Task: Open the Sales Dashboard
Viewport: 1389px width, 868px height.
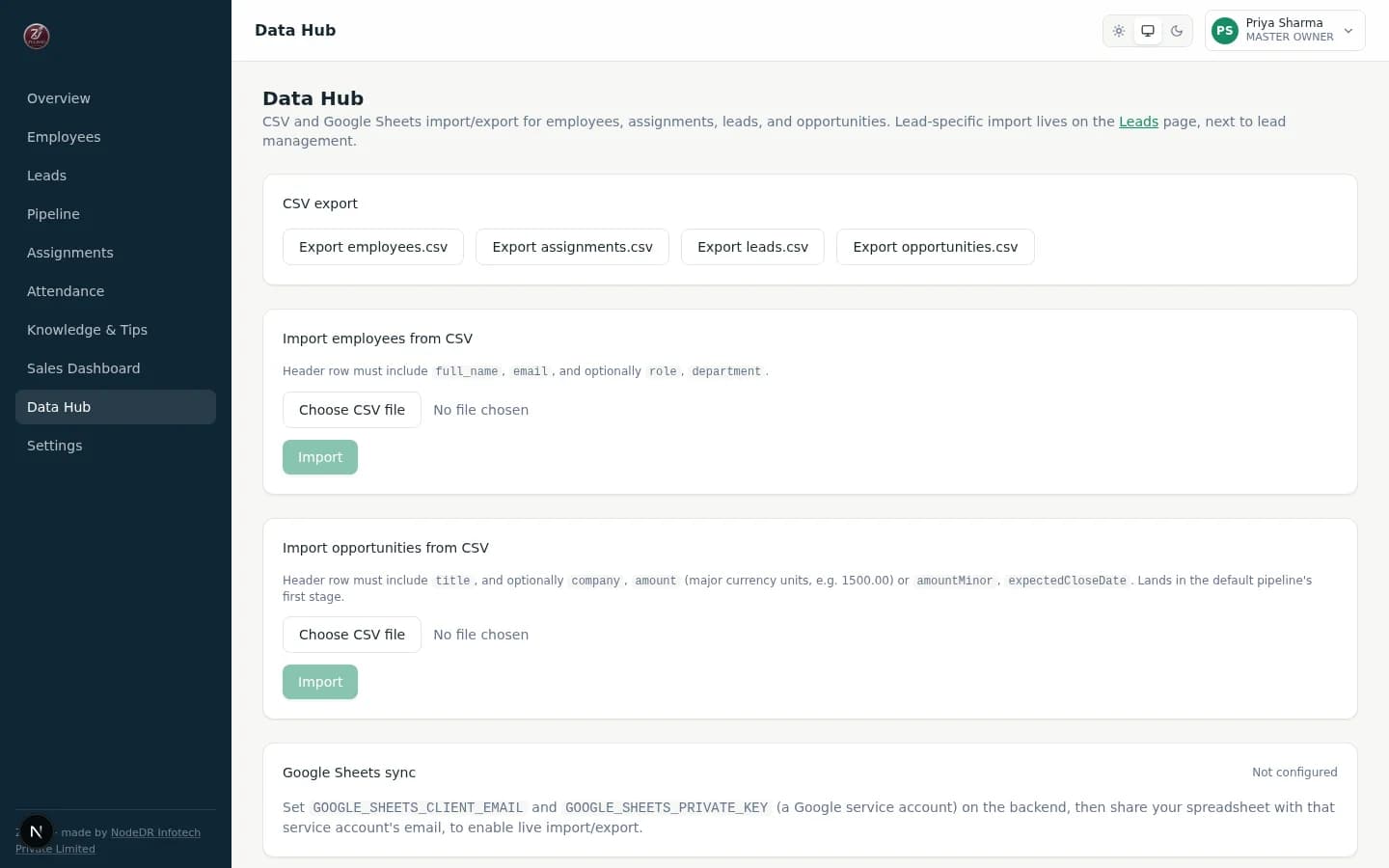Action: 116,368
